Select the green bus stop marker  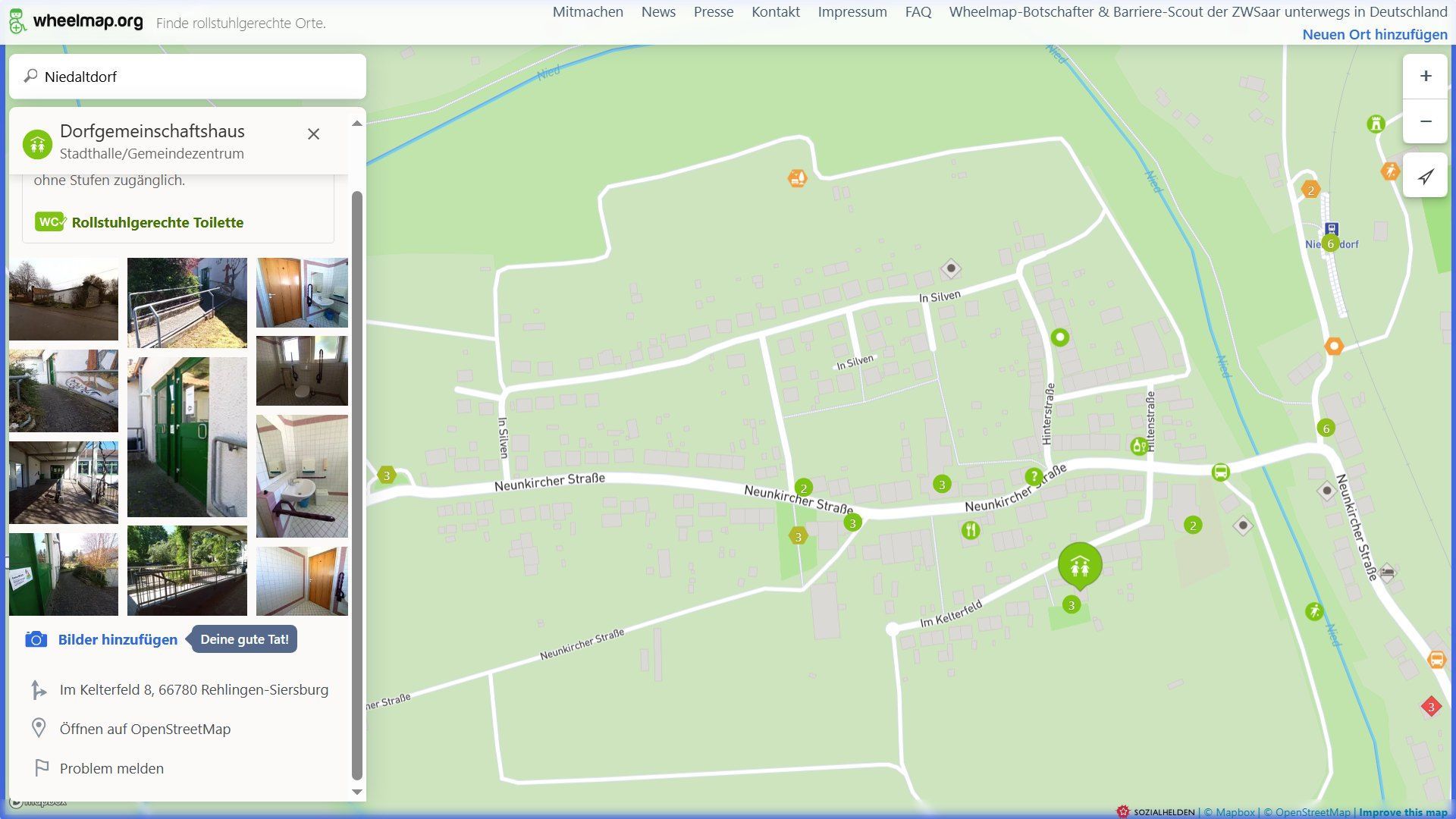pos(1220,472)
